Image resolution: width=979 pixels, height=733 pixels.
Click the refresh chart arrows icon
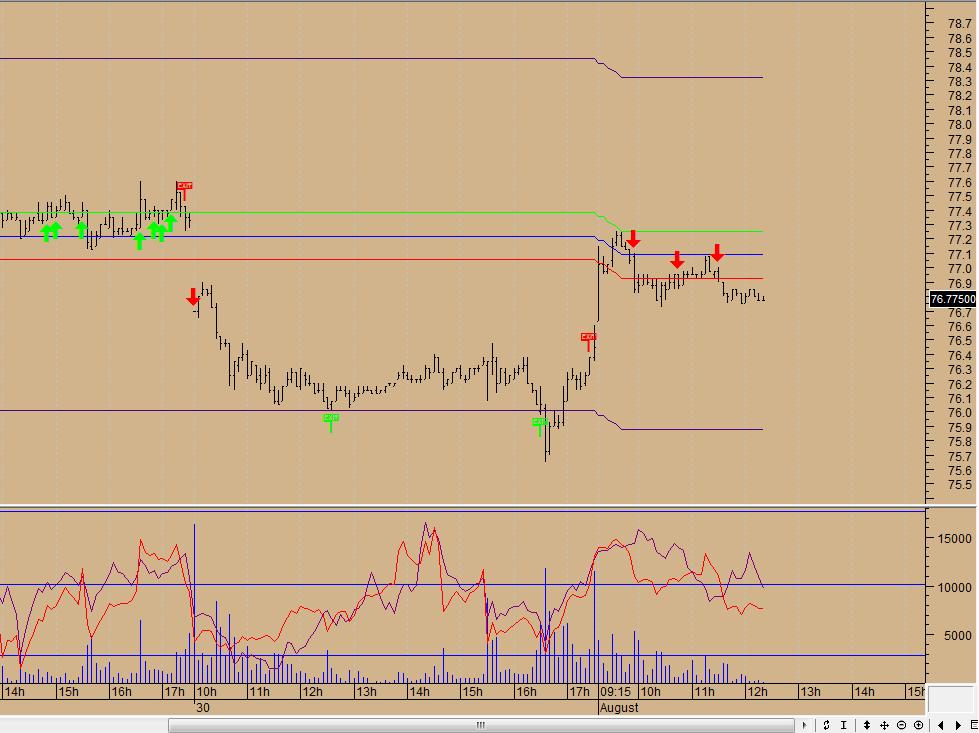click(x=827, y=725)
